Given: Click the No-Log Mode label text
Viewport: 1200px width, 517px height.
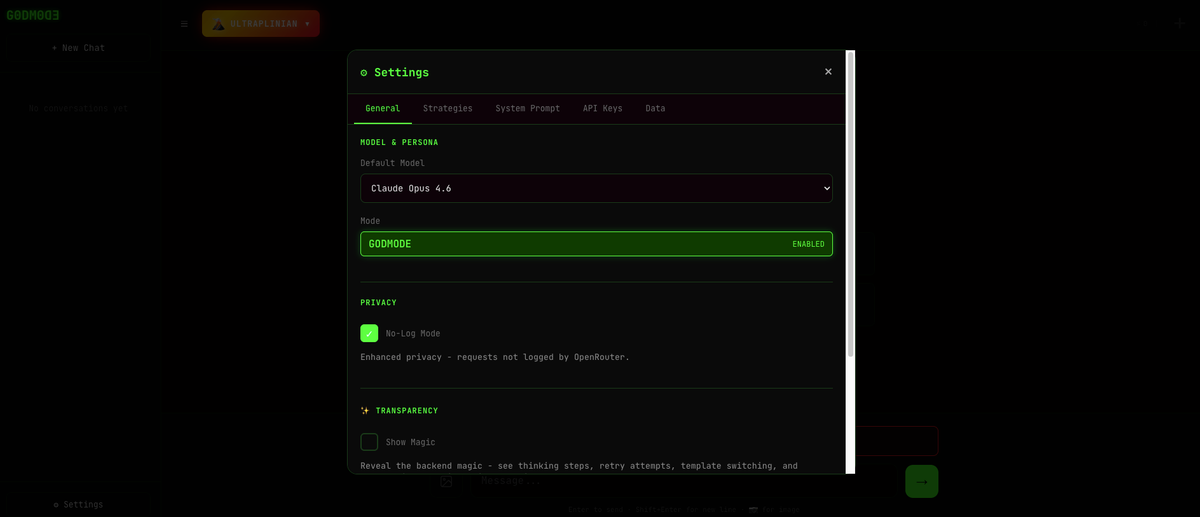Looking at the screenshot, I should click(x=413, y=334).
